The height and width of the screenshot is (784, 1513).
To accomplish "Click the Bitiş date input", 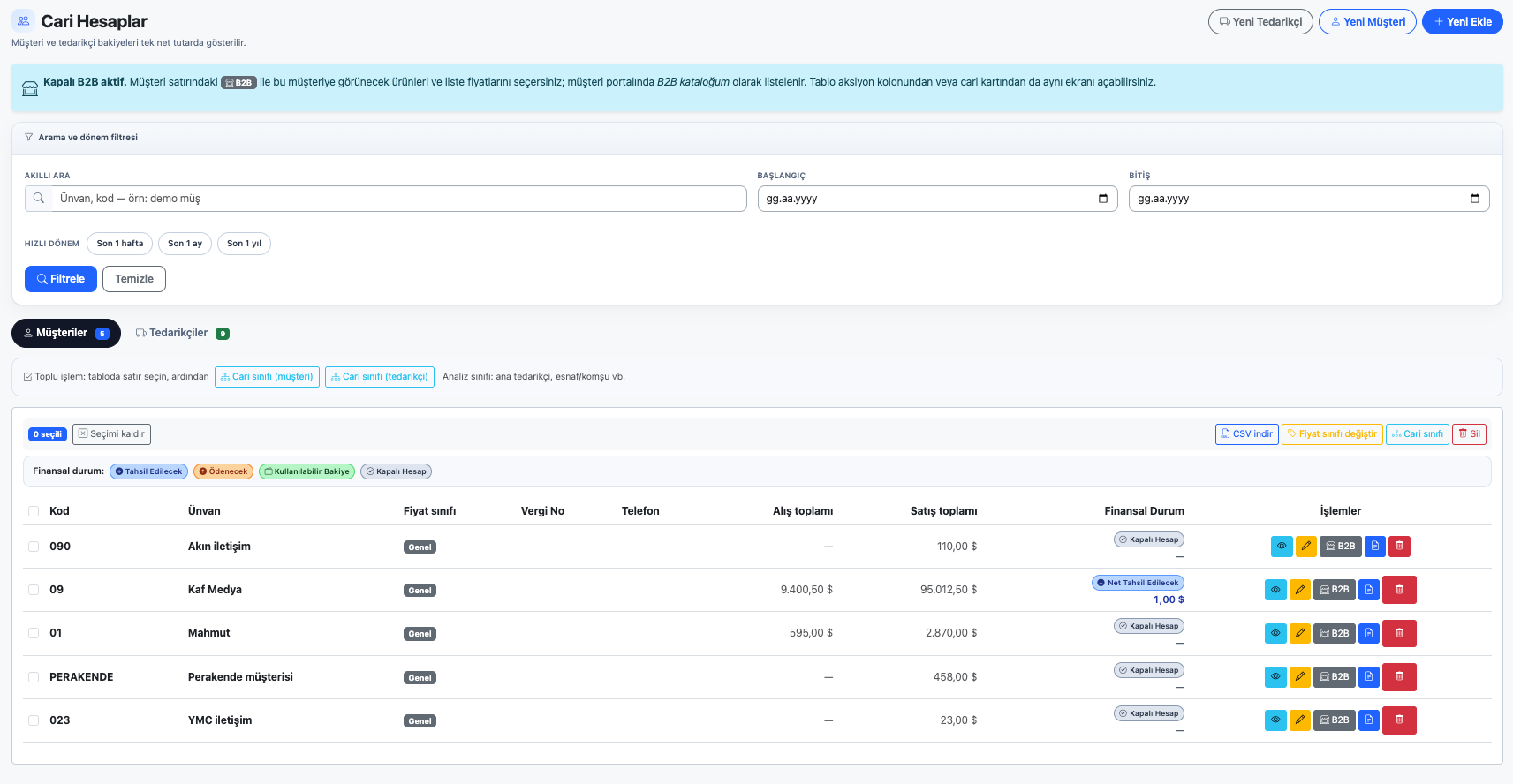I will pos(1309,199).
